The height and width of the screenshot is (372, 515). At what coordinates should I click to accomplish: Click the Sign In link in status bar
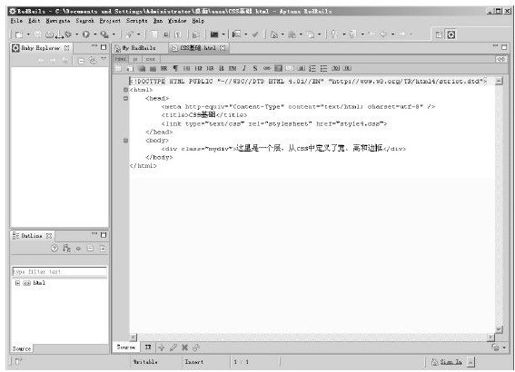pyautogui.click(x=451, y=362)
